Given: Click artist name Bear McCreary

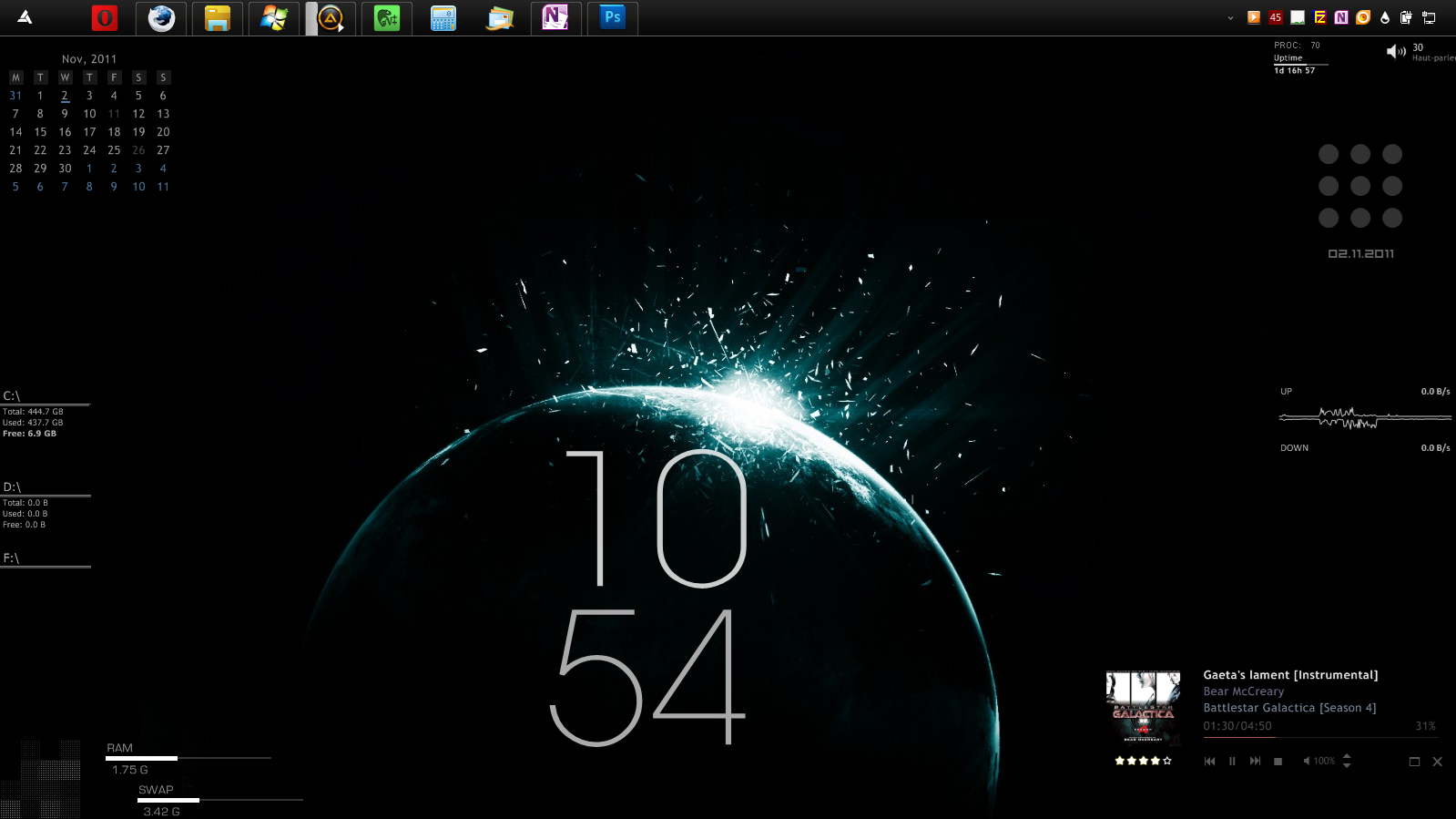Looking at the screenshot, I should 1244,691.
